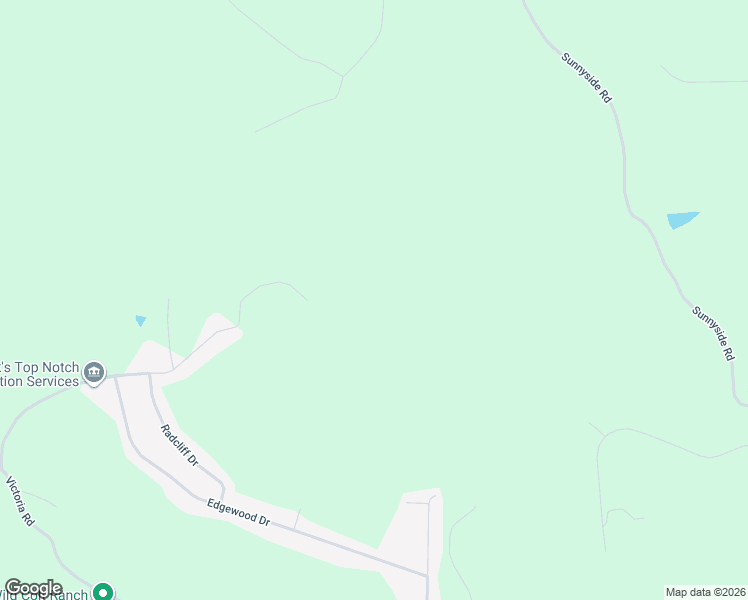Image resolution: width=748 pixels, height=600 pixels.
Task: Open the Wild Colt Ranch text label
Action: (45, 594)
